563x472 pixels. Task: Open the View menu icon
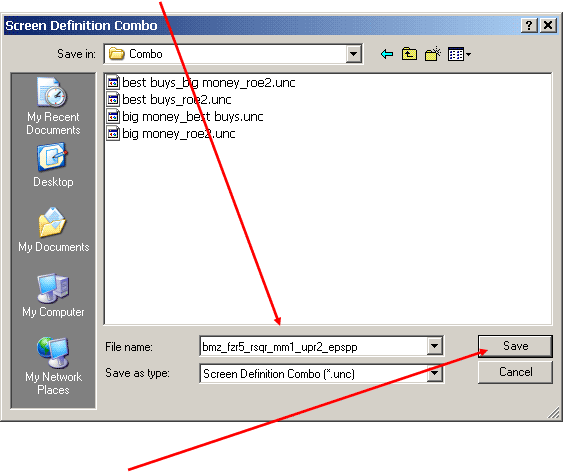coord(459,55)
